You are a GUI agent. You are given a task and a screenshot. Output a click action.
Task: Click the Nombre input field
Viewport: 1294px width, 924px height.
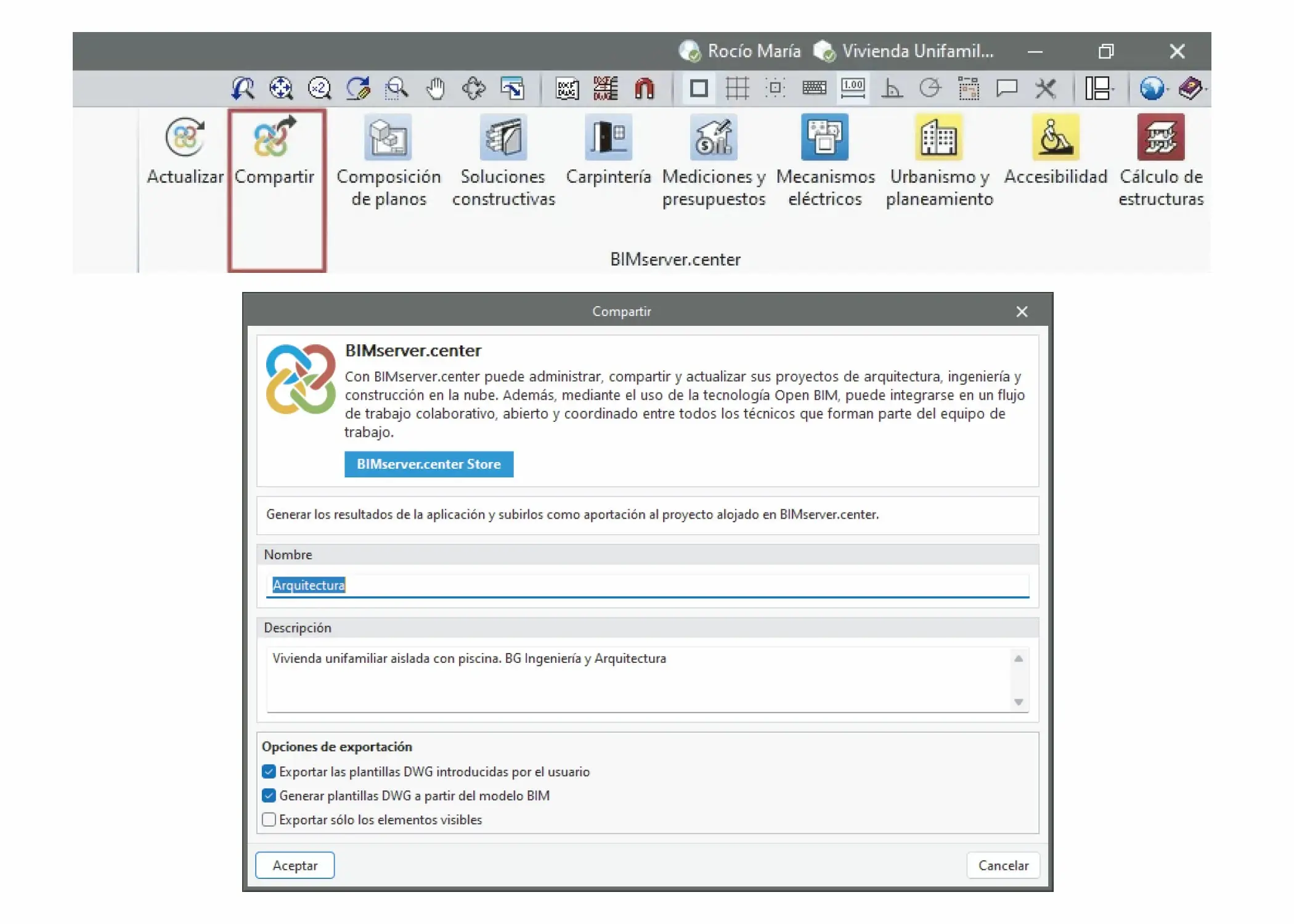pos(647,585)
